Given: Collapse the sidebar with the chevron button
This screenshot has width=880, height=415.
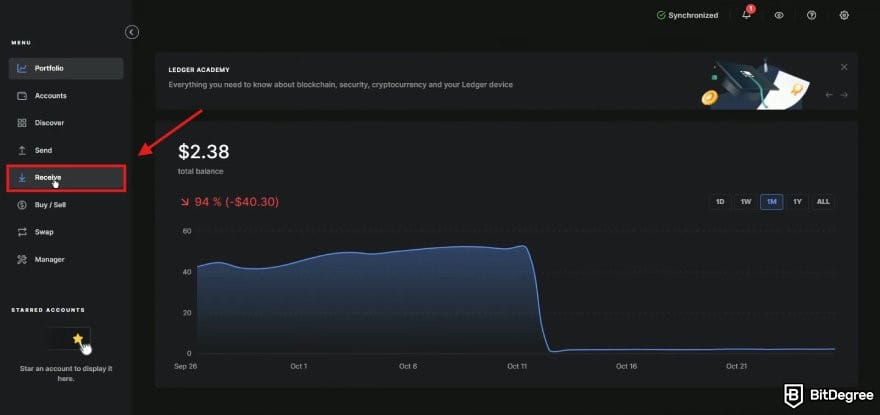Looking at the screenshot, I should [x=131, y=32].
